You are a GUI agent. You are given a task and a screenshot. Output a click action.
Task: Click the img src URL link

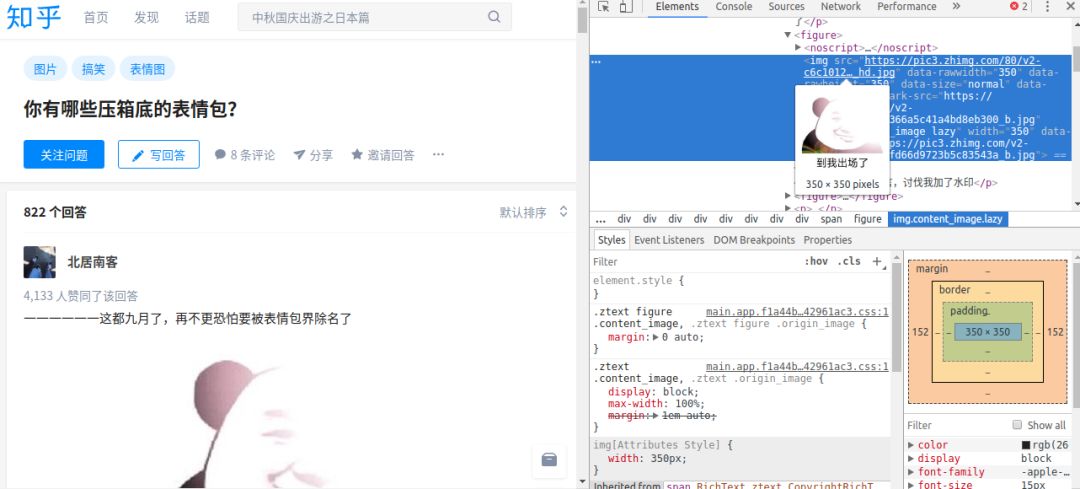pos(922,66)
